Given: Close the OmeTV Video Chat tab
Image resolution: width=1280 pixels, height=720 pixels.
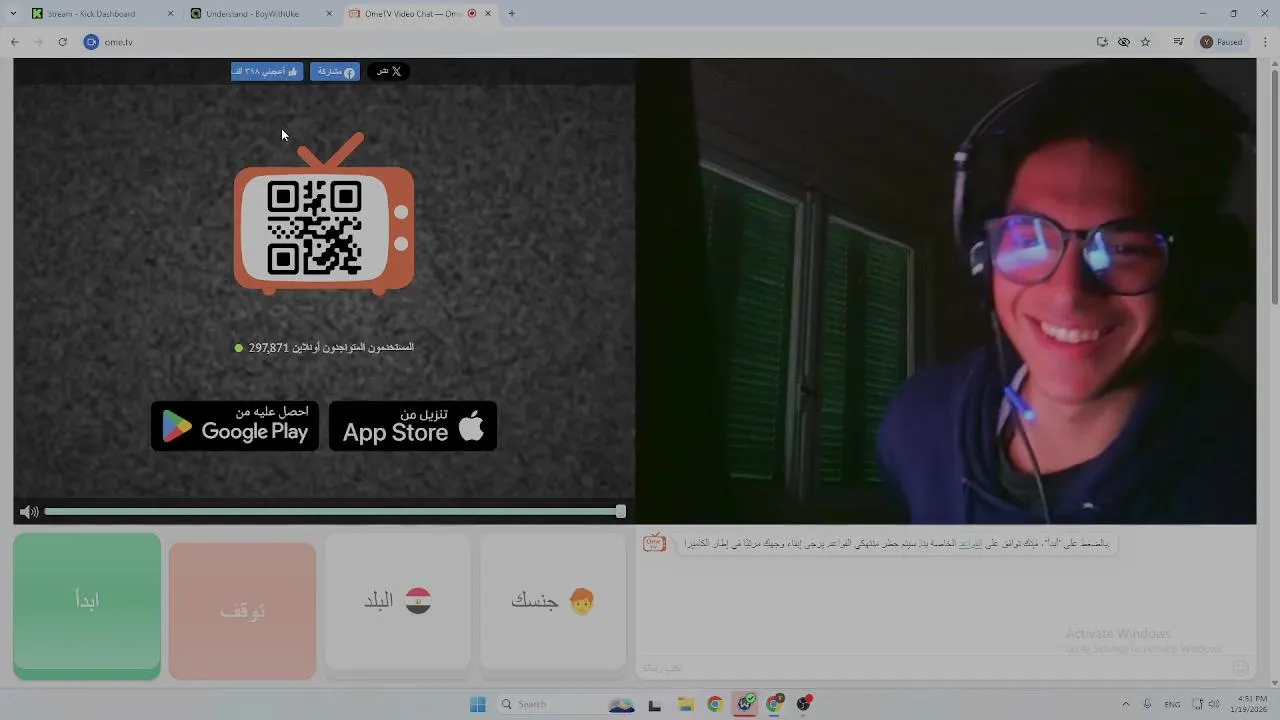Looking at the screenshot, I should pos(488,14).
